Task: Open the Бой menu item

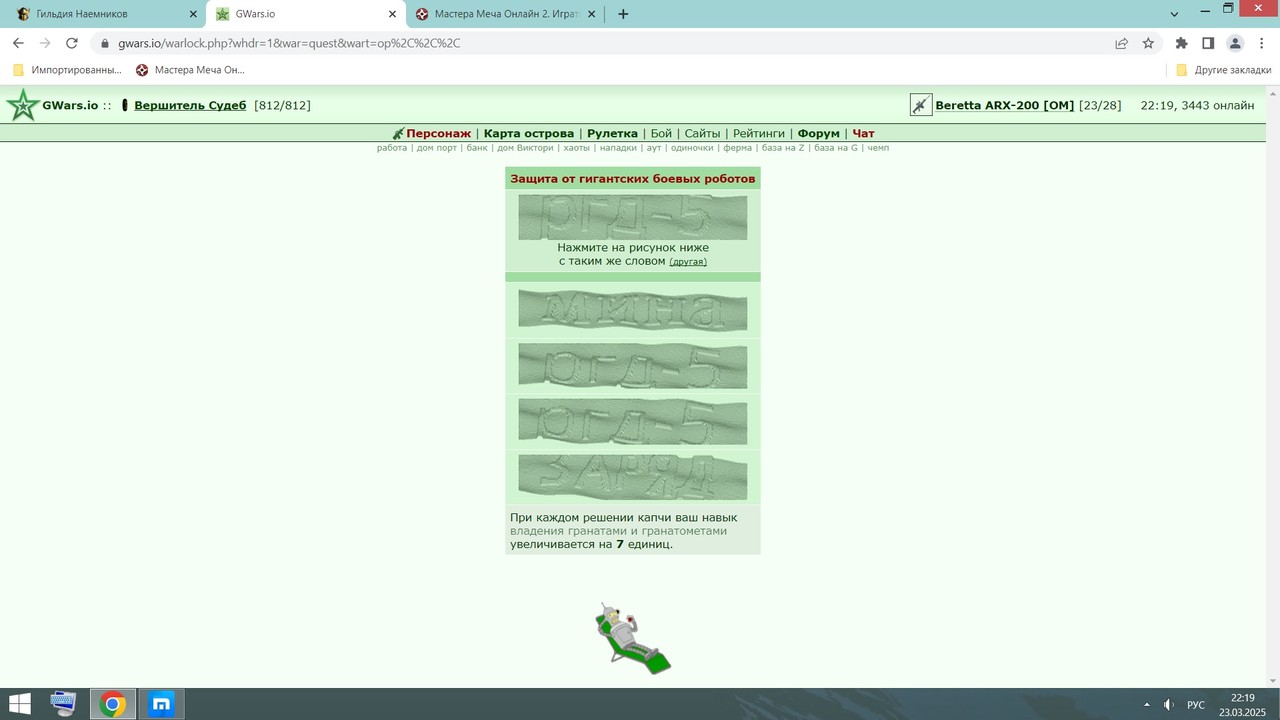Action: click(661, 133)
